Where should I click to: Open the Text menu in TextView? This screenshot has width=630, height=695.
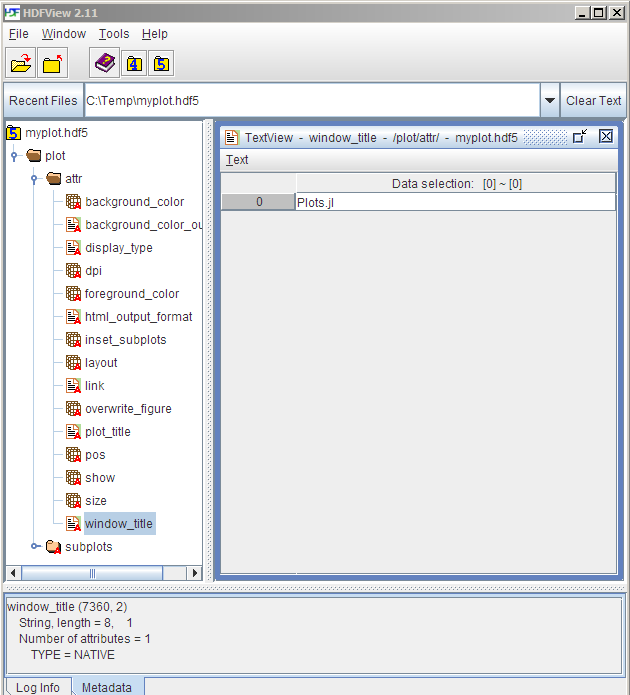[x=237, y=160]
